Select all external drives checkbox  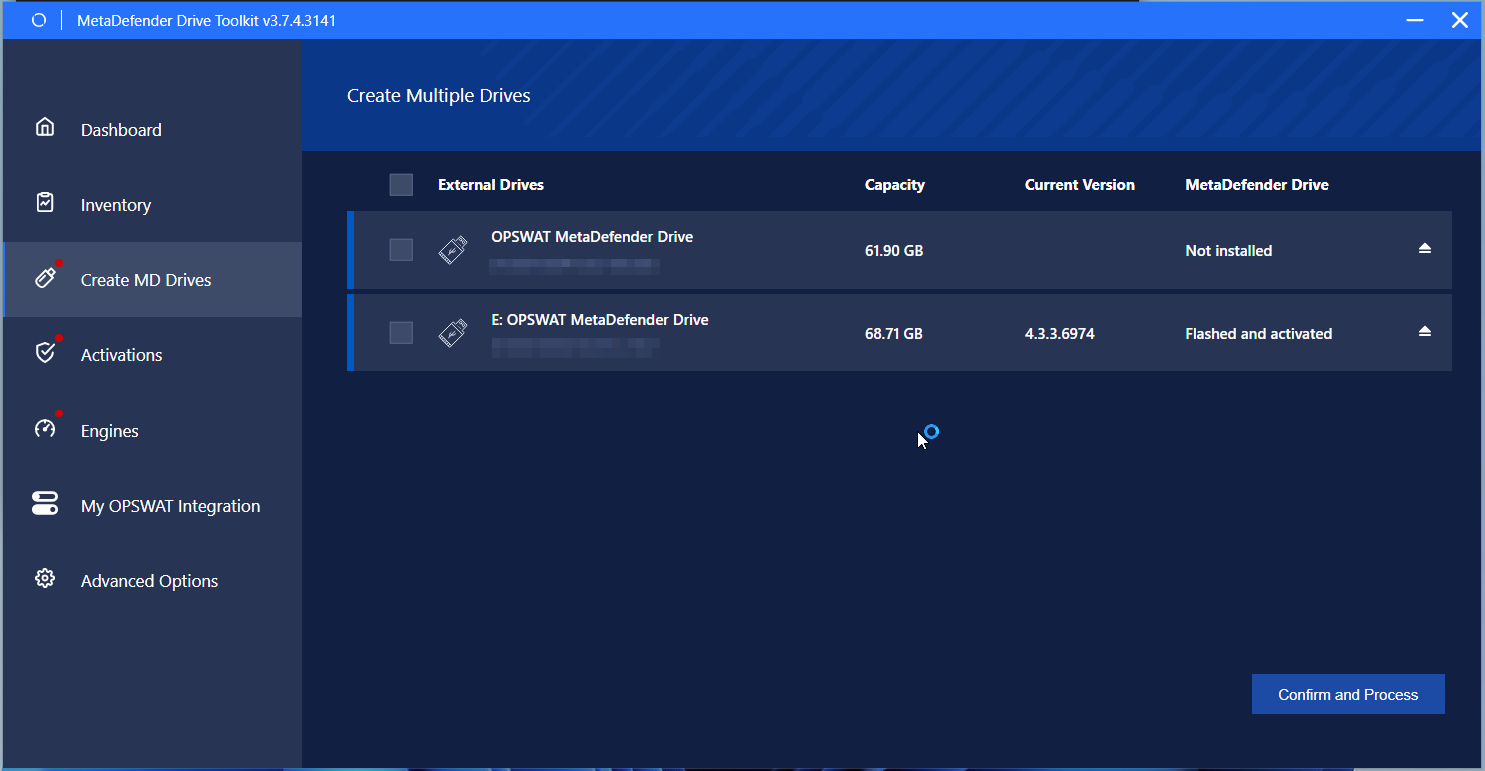[401, 185]
